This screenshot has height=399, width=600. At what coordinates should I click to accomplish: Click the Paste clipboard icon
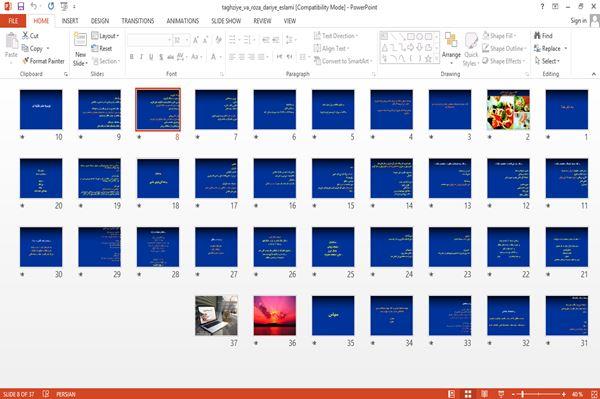pyautogui.click(x=11, y=41)
